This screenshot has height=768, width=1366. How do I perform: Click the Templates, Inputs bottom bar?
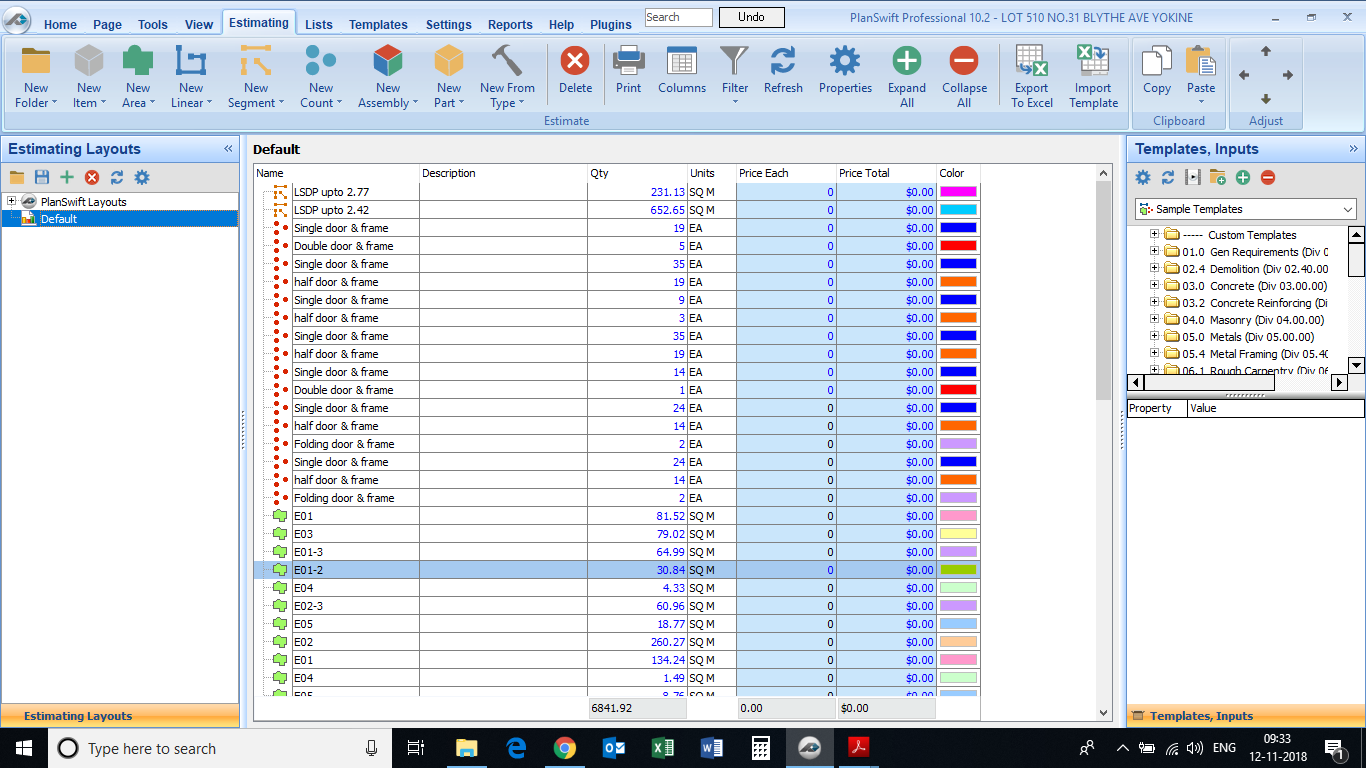[x=1246, y=716]
